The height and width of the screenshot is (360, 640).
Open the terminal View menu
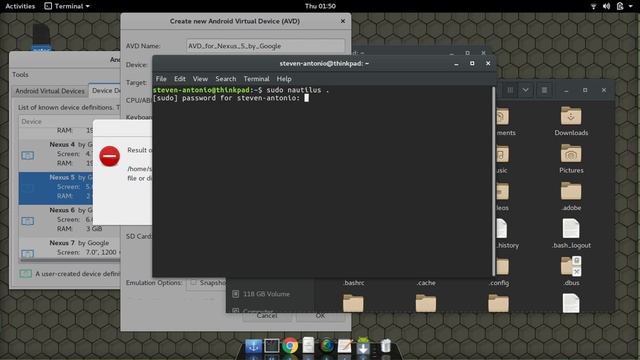(x=200, y=79)
